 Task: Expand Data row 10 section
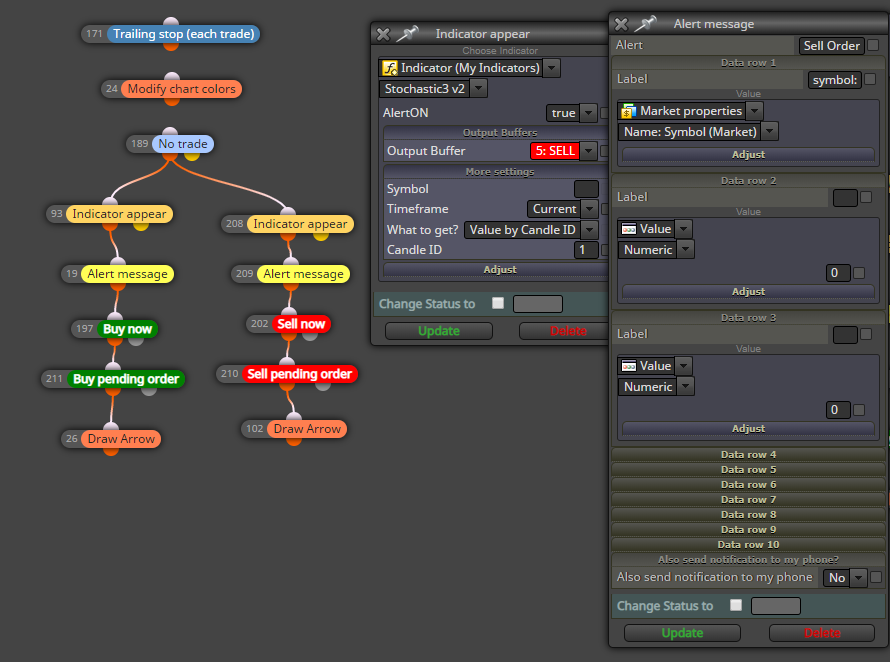pos(748,544)
